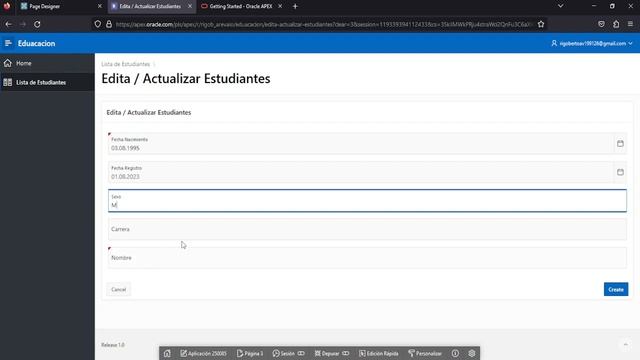Image resolution: width=640 pixels, height=360 pixels.
Task: Open developer toolbar settings gear
Action: point(472,353)
